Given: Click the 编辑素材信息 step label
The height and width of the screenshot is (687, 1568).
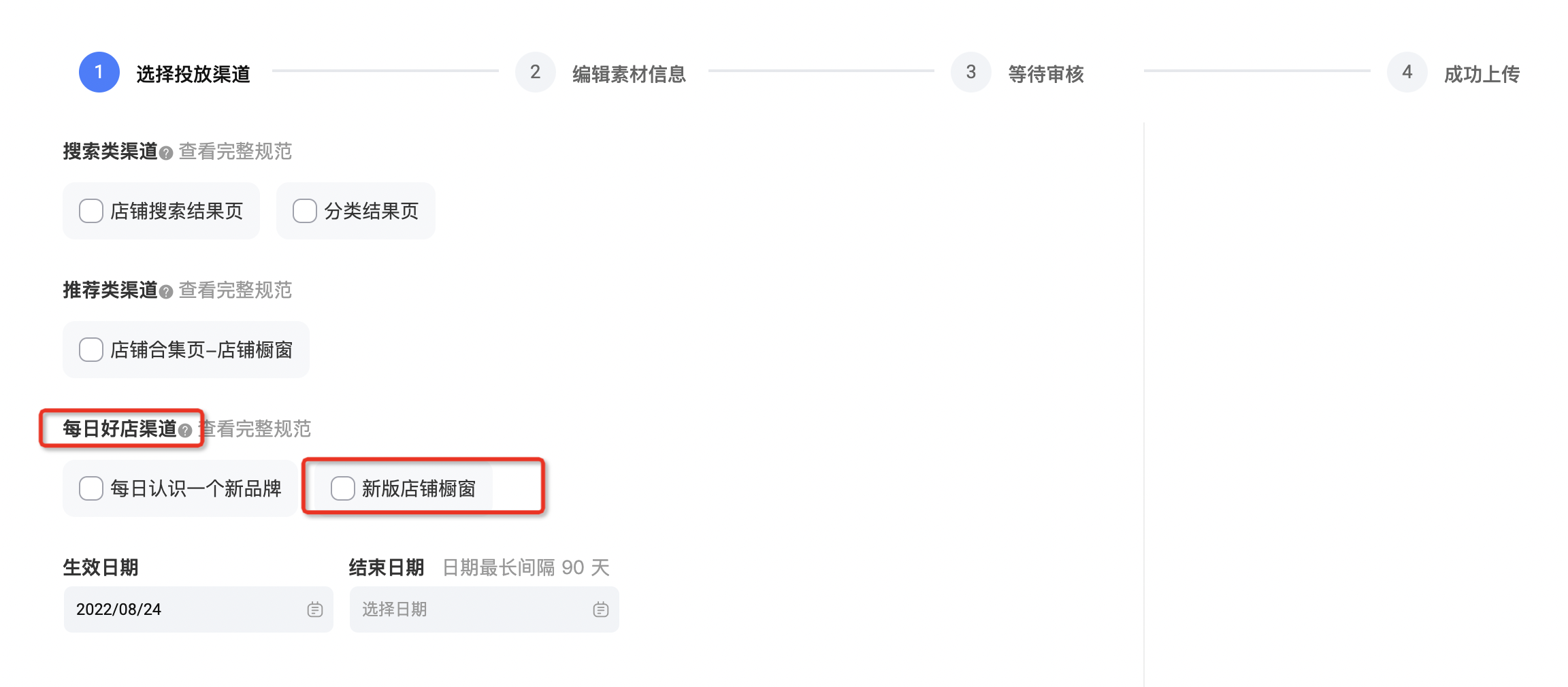Looking at the screenshot, I should point(630,73).
